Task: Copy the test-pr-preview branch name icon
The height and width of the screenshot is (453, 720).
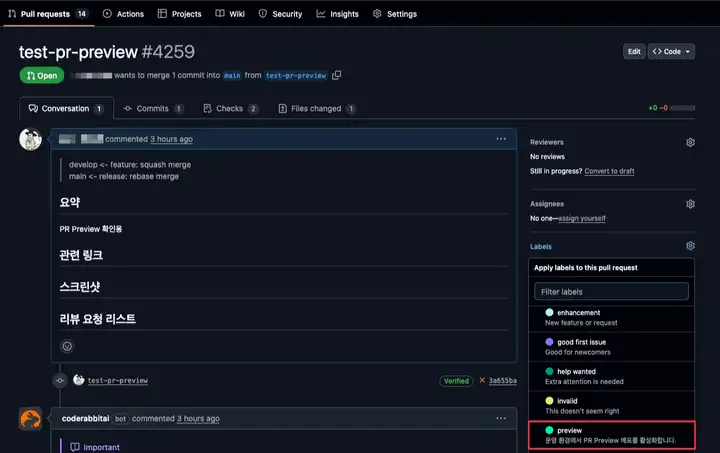Action: tap(337, 75)
